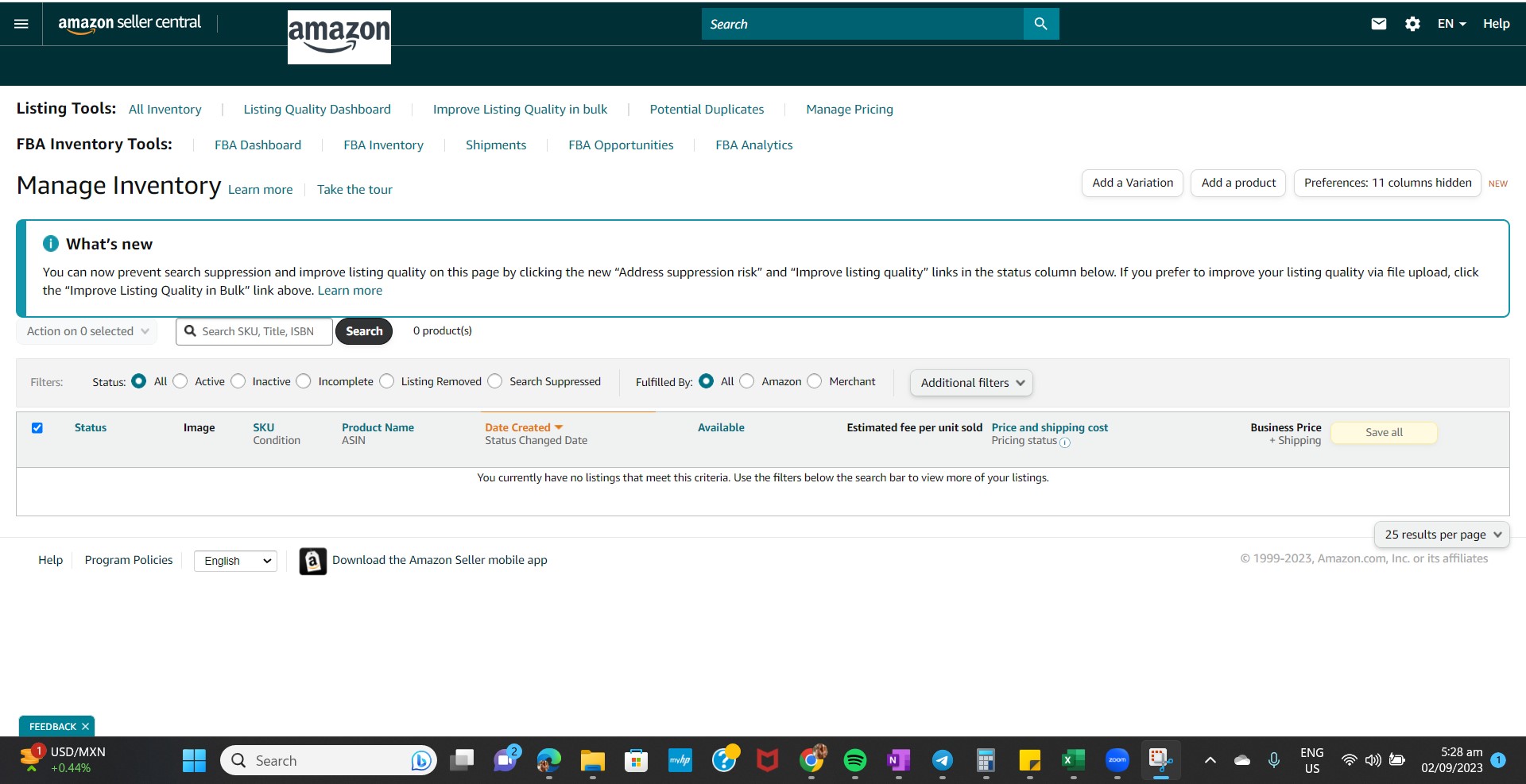1526x784 pixels.
Task: Sort by Date Created column
Action: tap(524, 427)
